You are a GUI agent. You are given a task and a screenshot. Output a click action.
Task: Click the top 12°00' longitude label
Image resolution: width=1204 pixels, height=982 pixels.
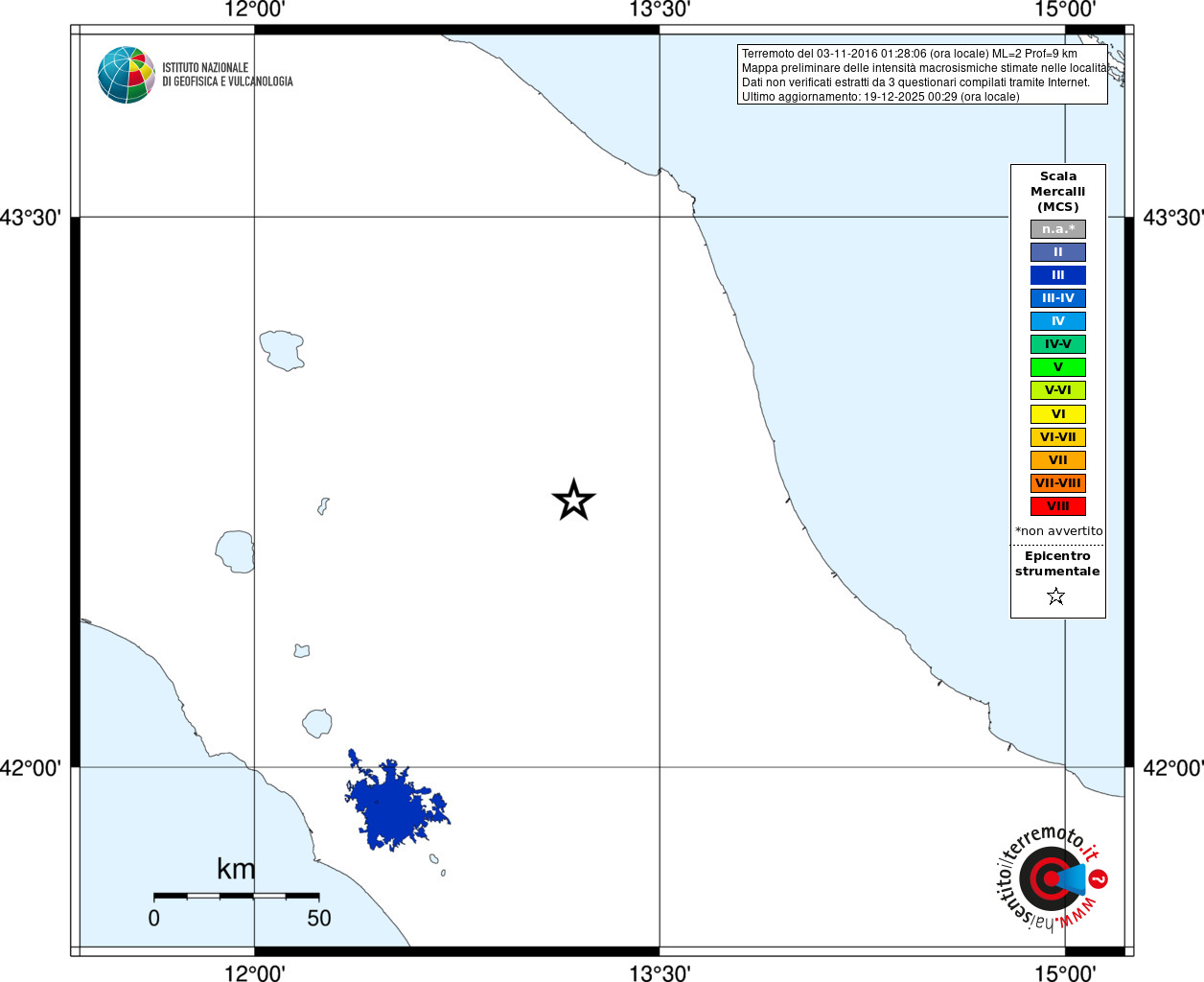(x=254, y=11)
